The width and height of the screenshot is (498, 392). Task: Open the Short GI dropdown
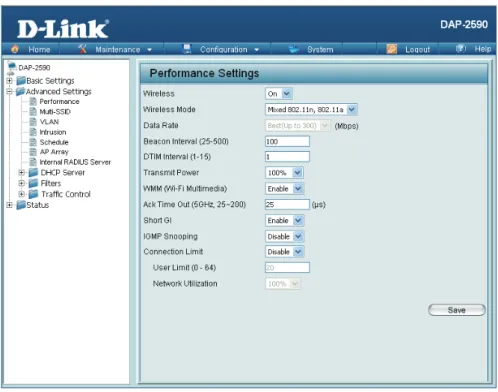pos(285,220)
